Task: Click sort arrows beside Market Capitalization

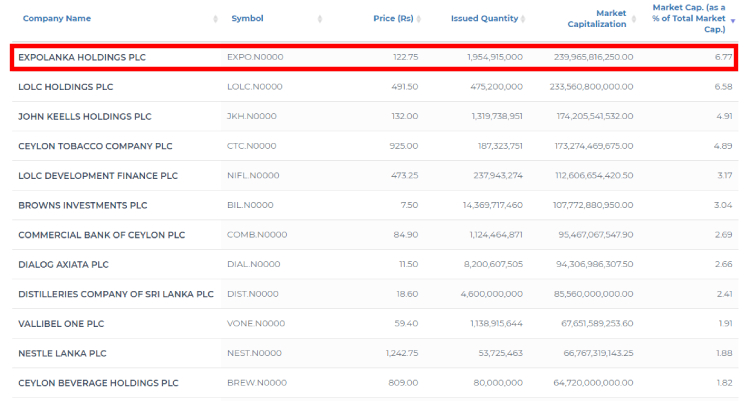Action: tap(634, 19)
